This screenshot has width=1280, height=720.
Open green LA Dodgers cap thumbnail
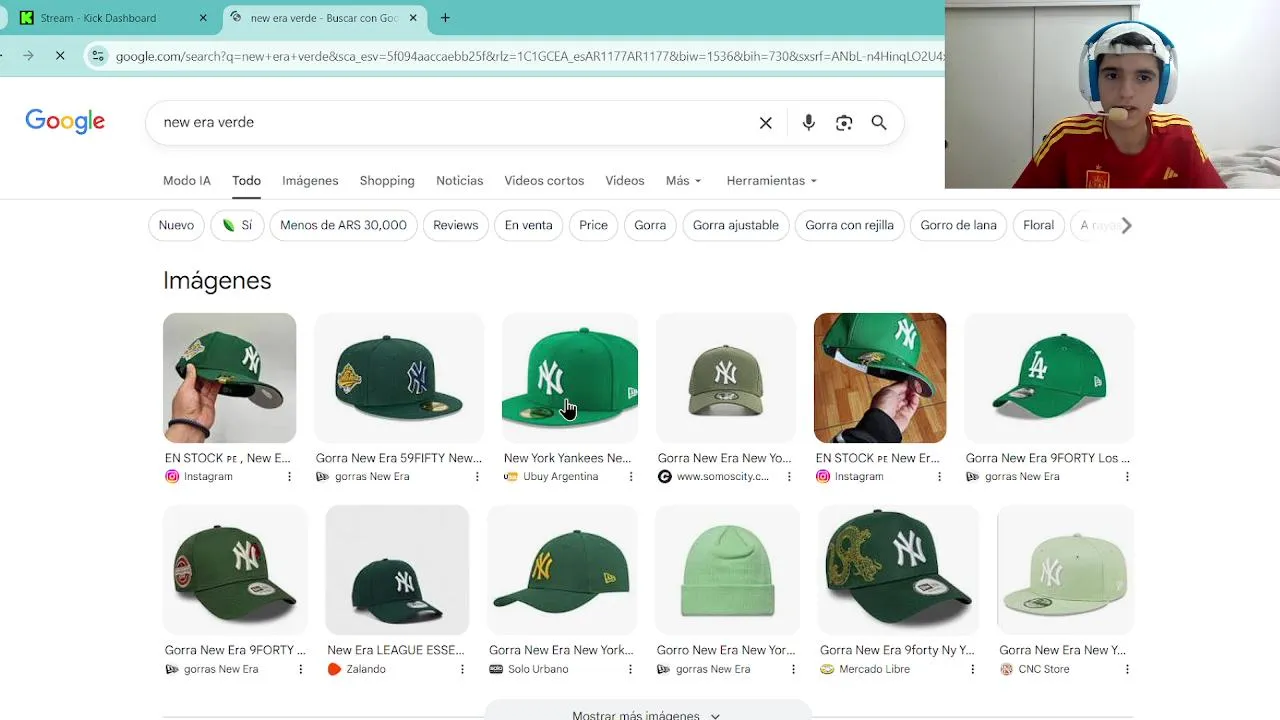coord(1049,378)
